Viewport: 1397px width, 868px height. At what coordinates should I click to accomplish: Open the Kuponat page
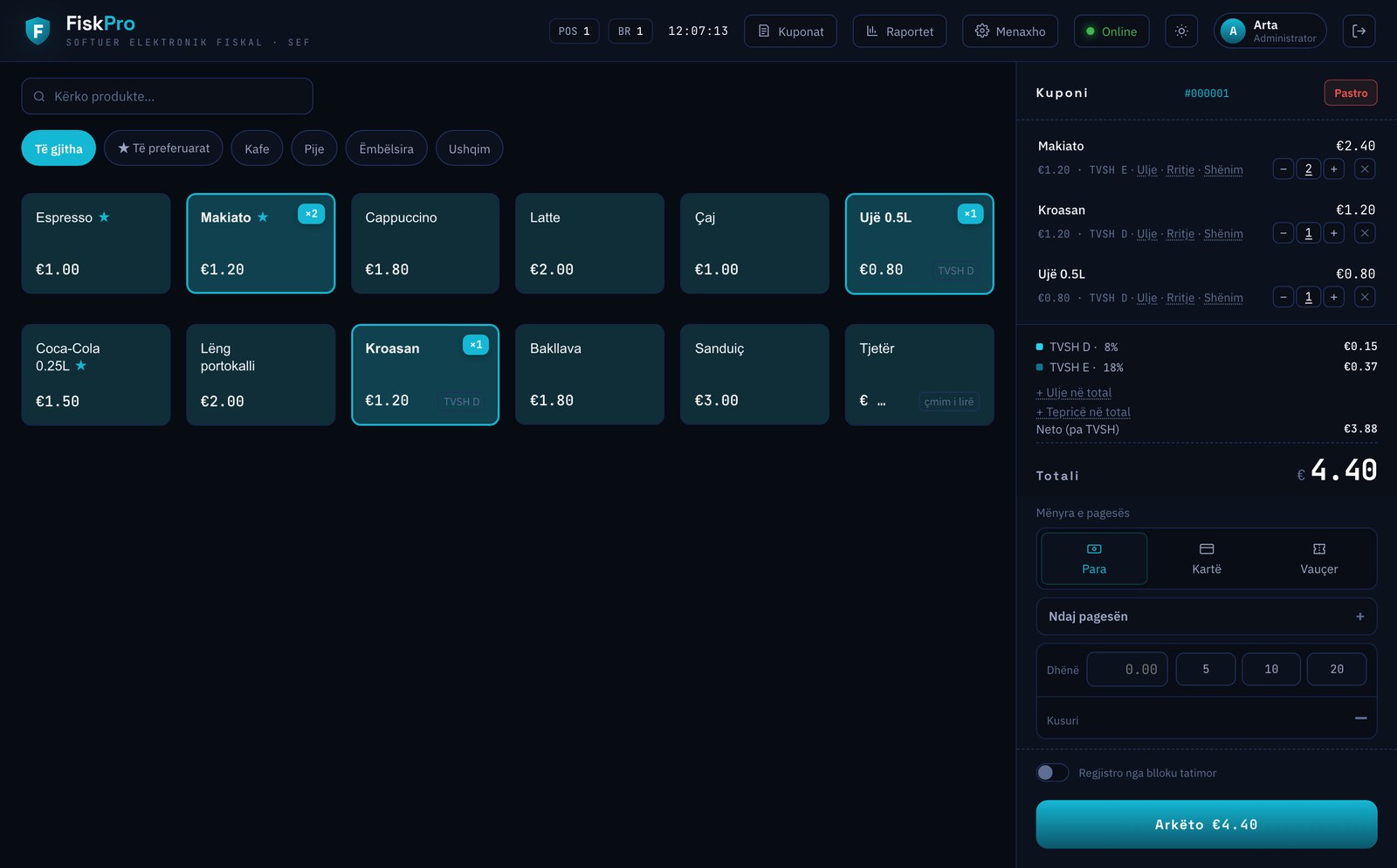(790, 31)
